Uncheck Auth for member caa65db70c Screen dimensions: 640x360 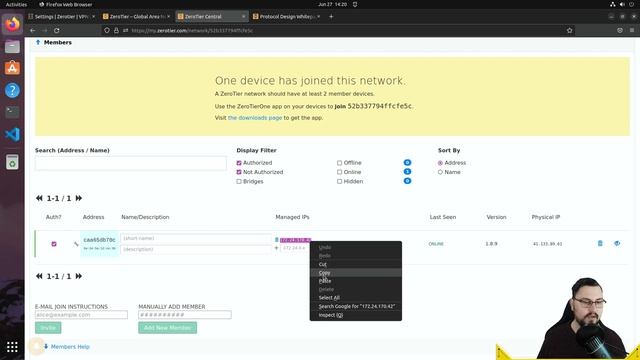click(x=54, y=244)
